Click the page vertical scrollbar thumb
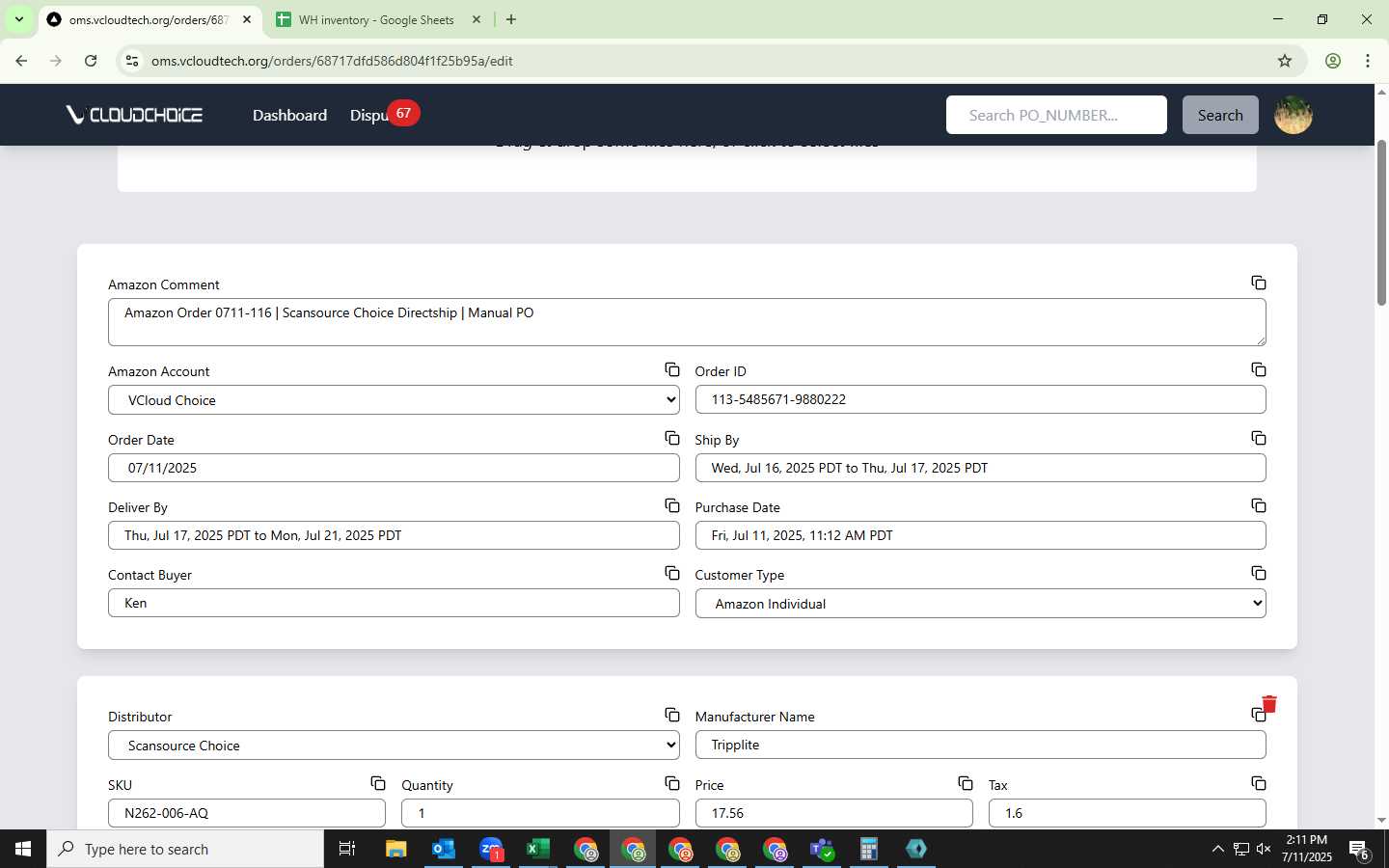Screen dimensions: 1389x868 pos(1381,223)
